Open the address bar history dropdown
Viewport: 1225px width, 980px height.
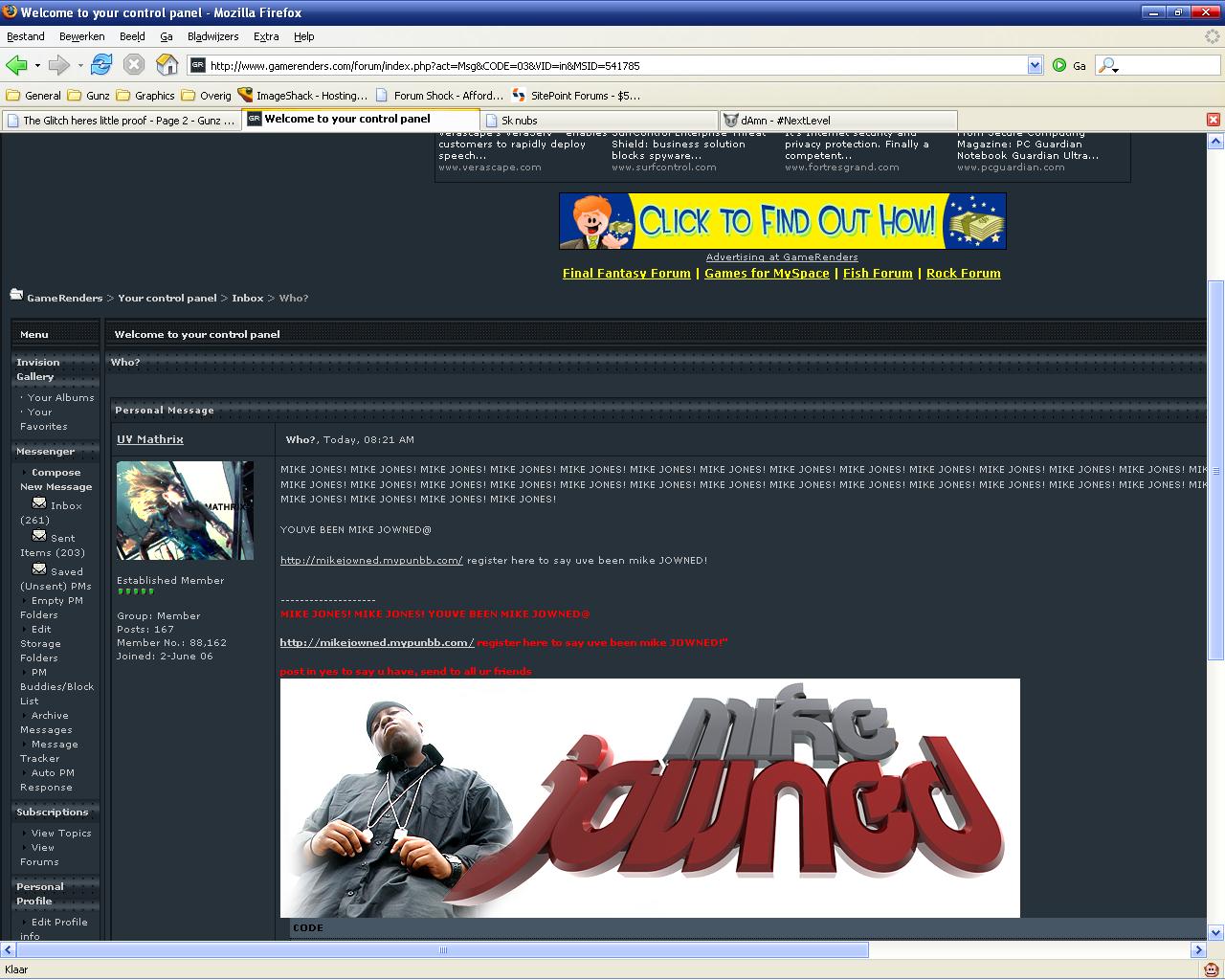1035,65
